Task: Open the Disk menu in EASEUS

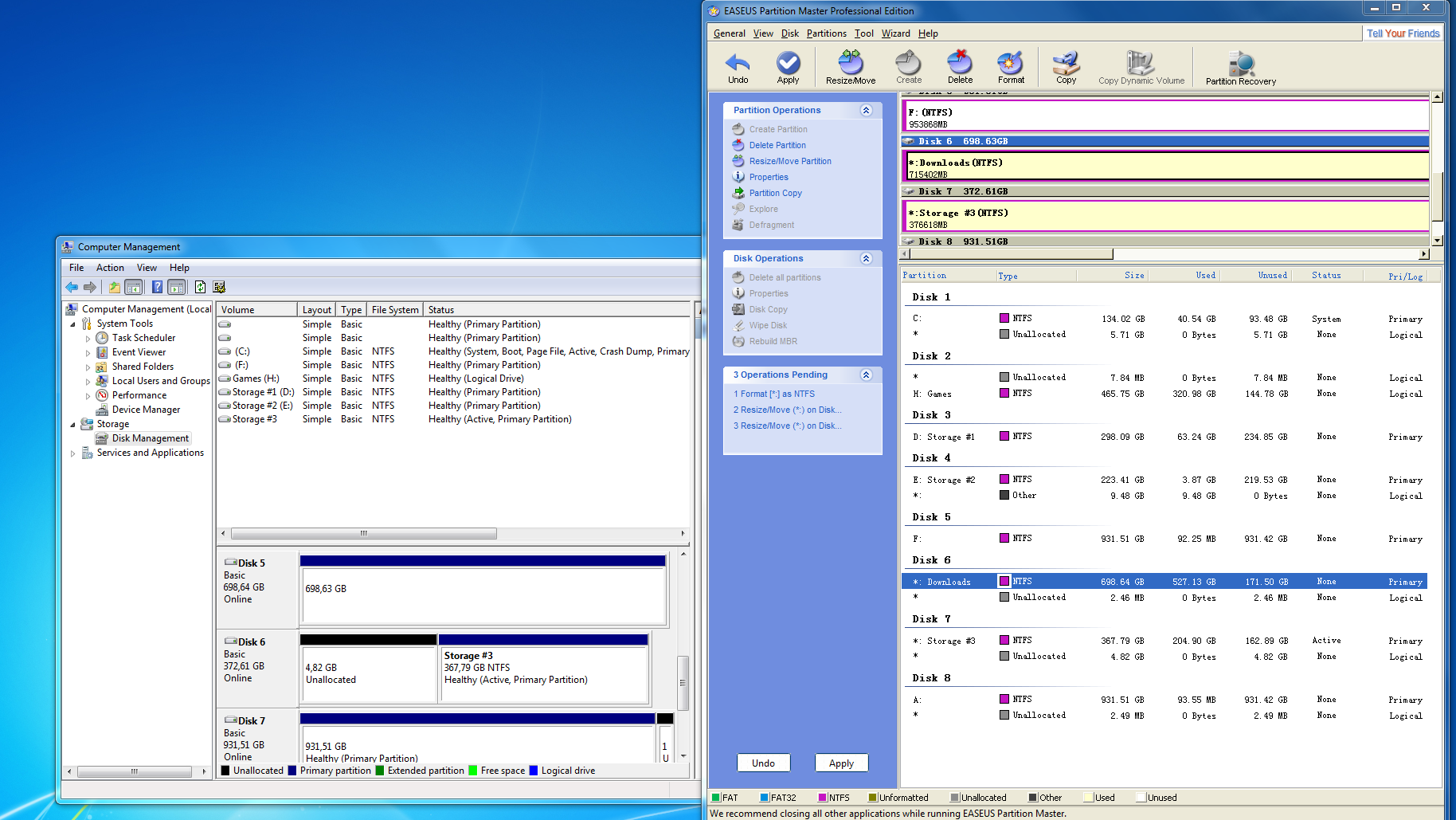Action: (789, 33)
